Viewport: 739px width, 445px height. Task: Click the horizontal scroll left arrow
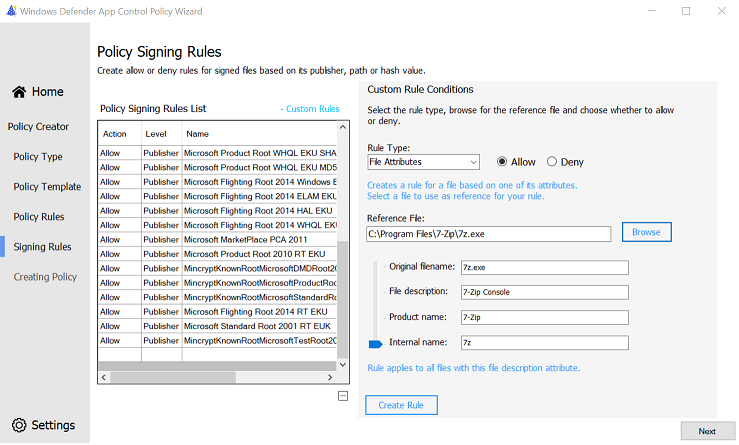(103, 378)
